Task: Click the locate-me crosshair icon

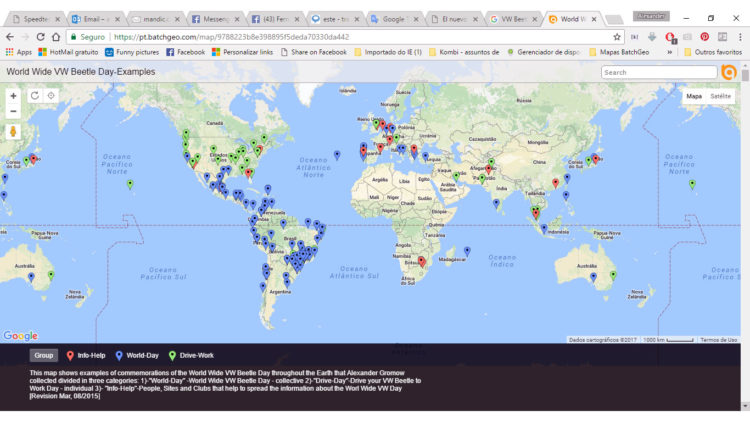Action: pos(51,96)
